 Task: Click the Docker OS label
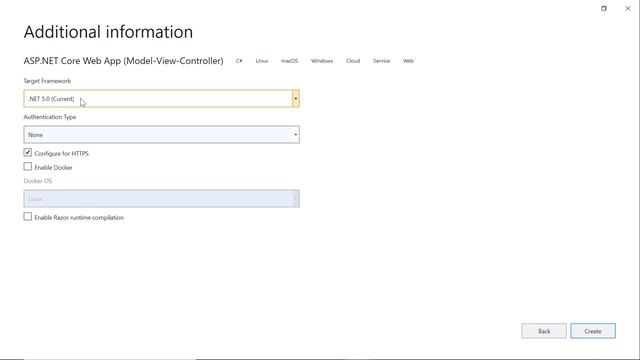(x=38, y=181)
